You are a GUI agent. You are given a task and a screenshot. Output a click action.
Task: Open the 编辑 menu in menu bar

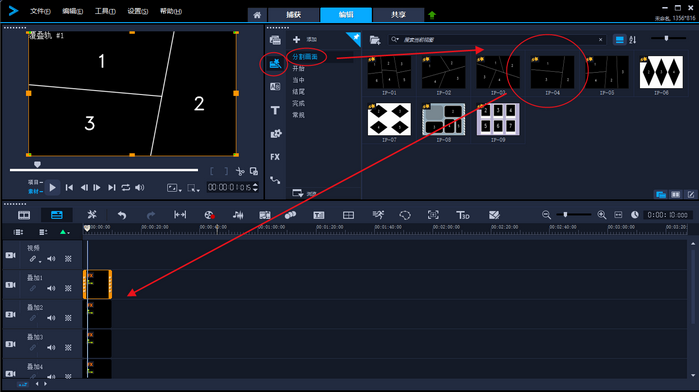tap(73, 11)
